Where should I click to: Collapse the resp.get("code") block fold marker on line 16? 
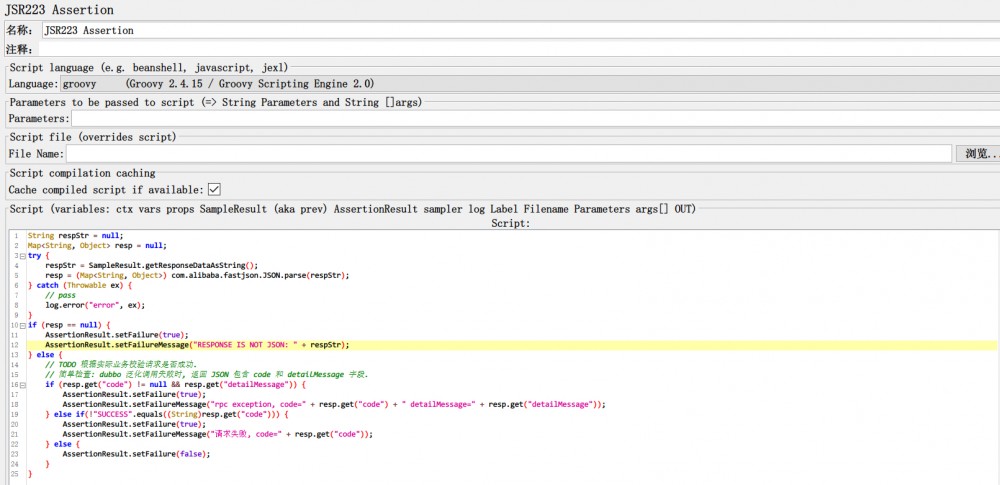(22, 385)
